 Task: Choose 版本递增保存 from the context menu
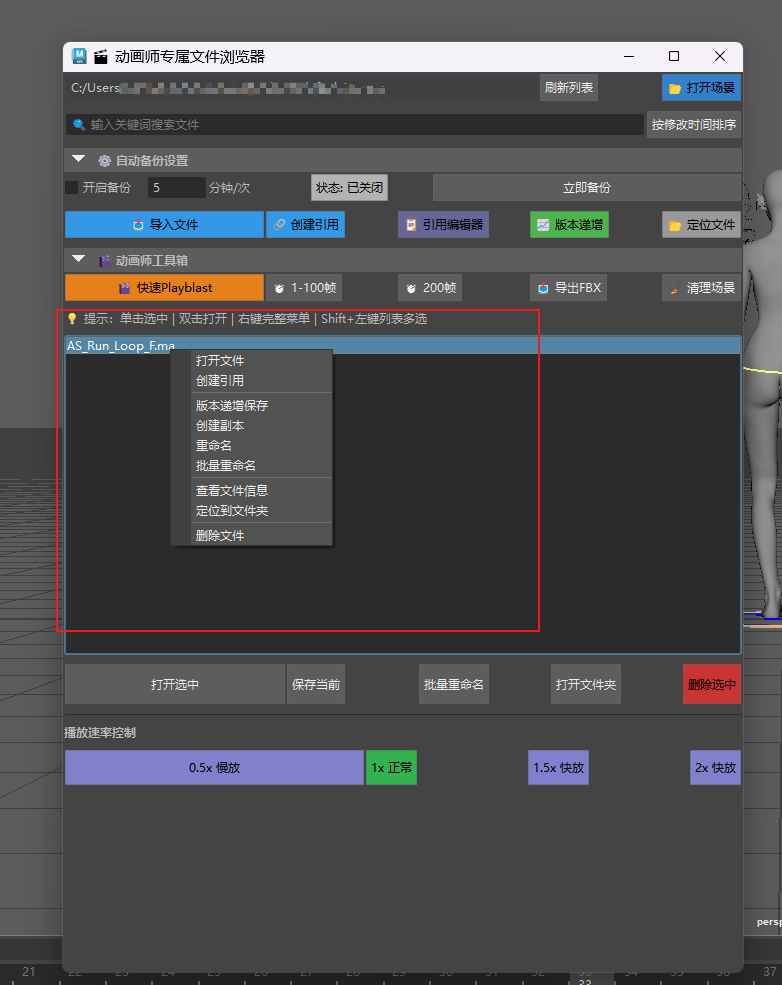coord(232,406)
